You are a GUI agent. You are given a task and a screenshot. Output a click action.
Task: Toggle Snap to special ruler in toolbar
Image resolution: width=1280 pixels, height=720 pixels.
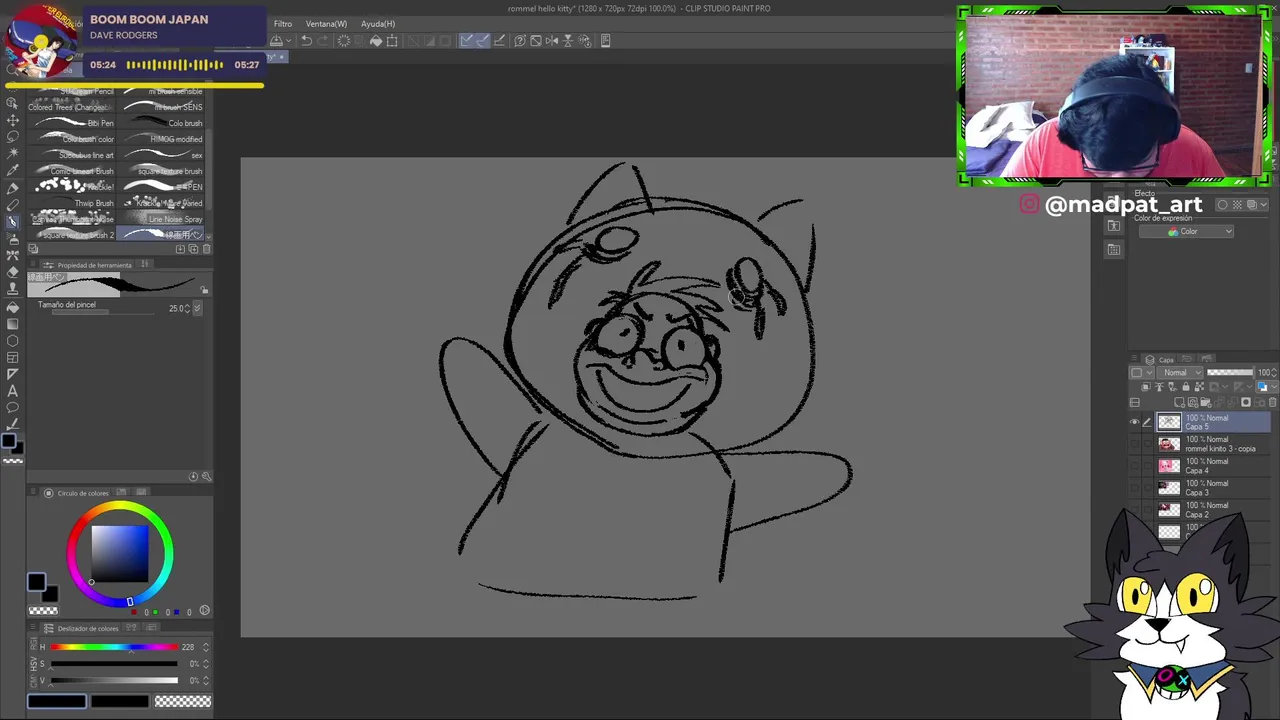click(483, 41)
